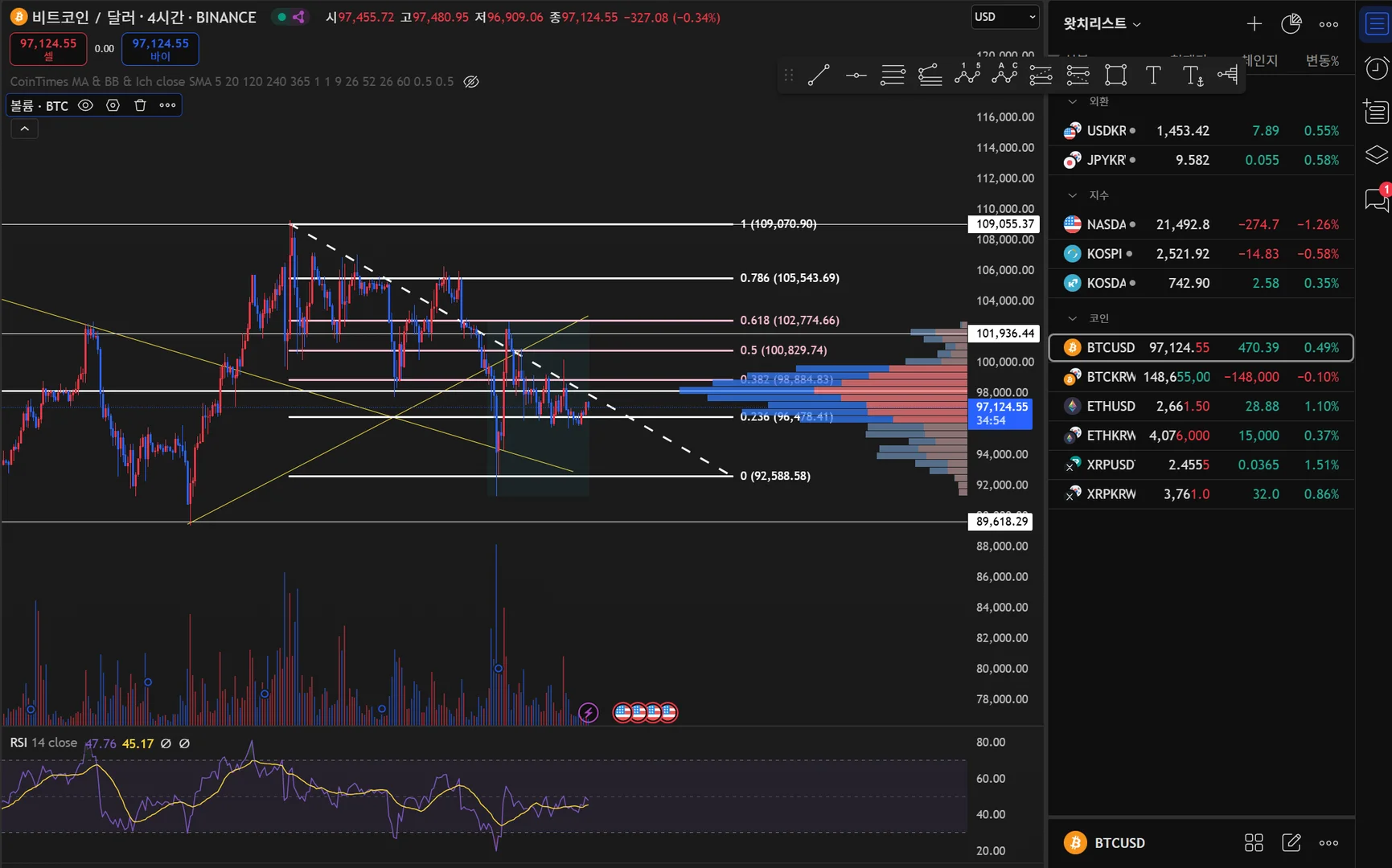Viewport: 1392px width, 868px height.
Task: Open the 비트코인 / 달러 symbol title
Action: [144, 17]
